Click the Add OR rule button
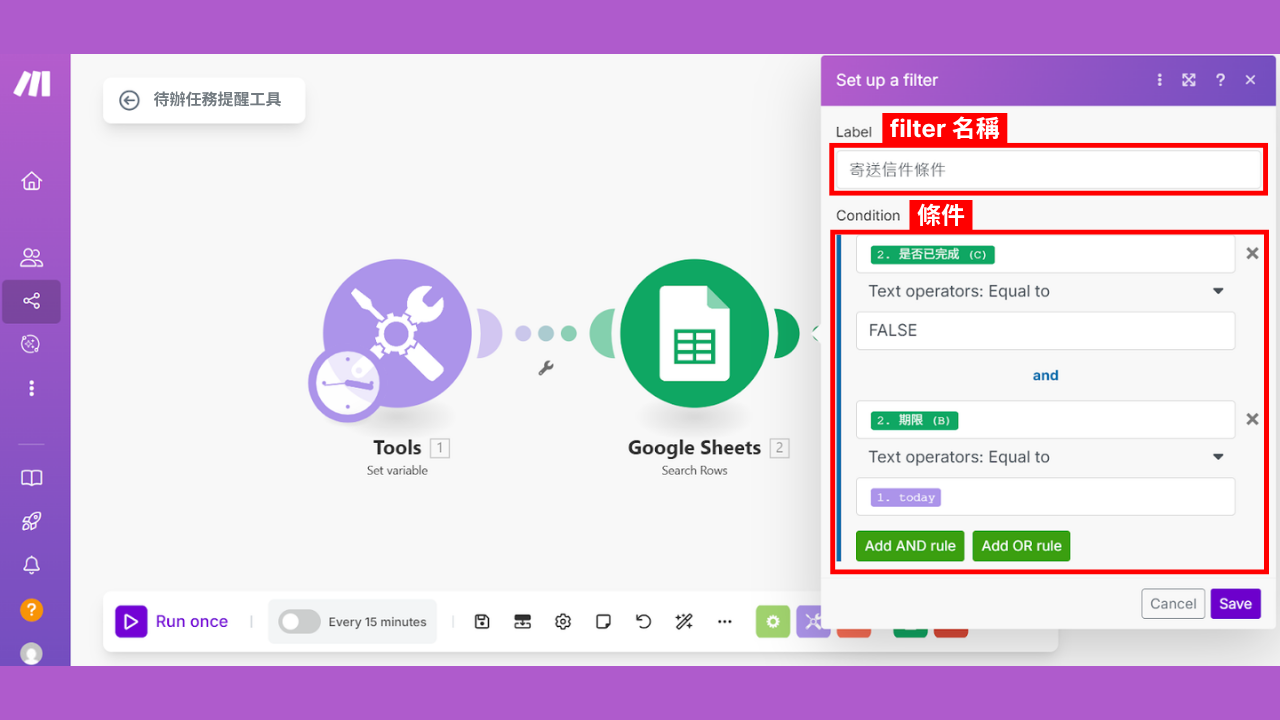Viewport: 1280px width, 720px height. pos(1021,546)
